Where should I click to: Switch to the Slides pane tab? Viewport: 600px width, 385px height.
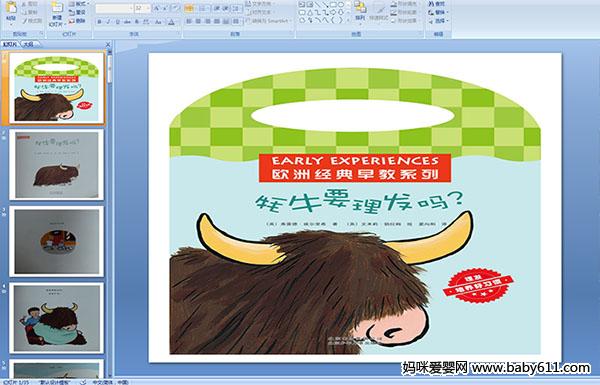[10, 44]
